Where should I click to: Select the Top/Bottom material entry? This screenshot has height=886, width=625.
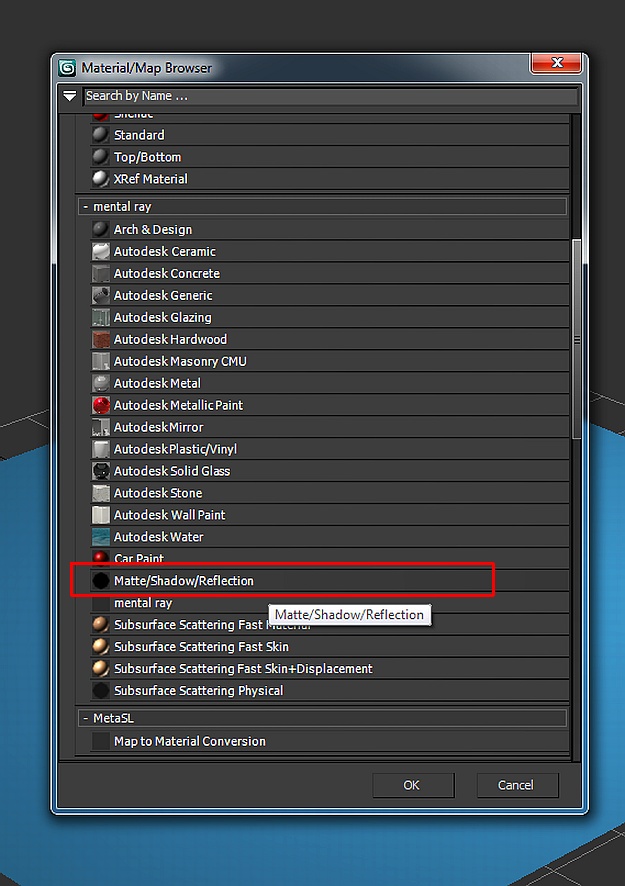(x=330, y=157)
